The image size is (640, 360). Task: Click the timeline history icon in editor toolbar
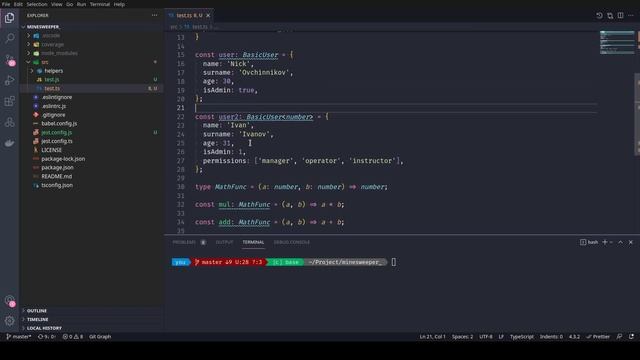tap(599, 16)
